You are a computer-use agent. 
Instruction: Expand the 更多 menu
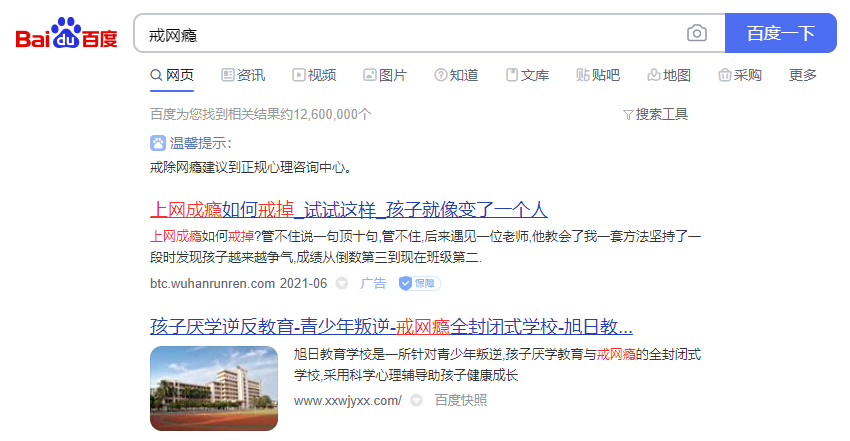pos(803,75)
